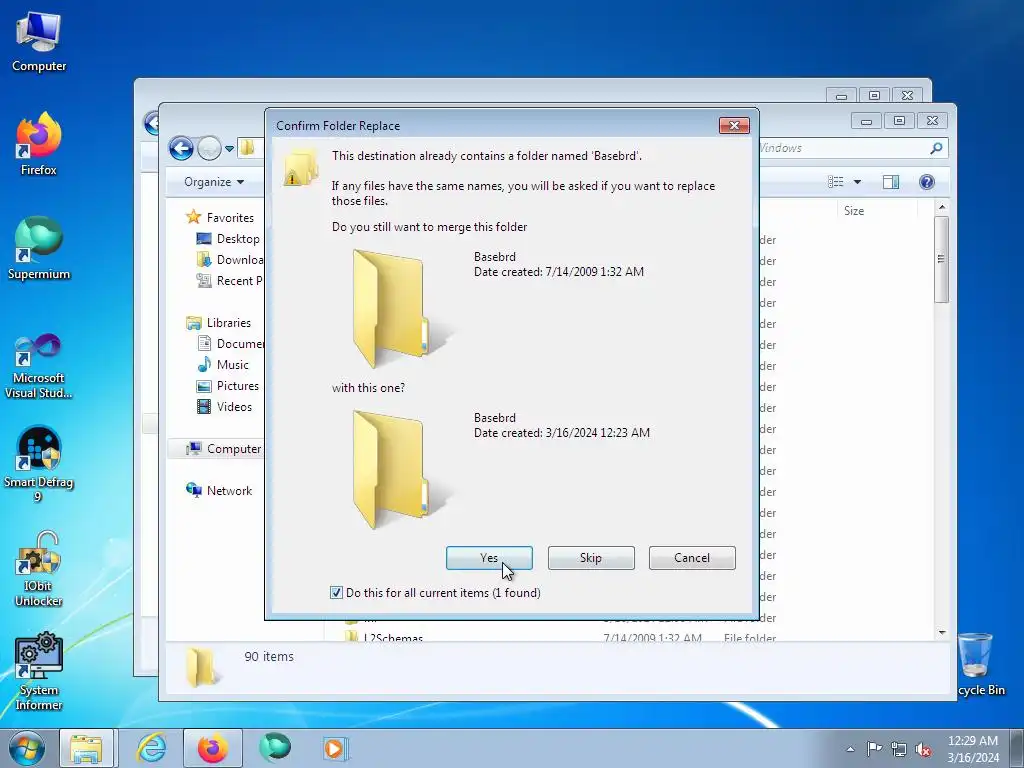Go back in Explorer window

click(x=181, y=148)
